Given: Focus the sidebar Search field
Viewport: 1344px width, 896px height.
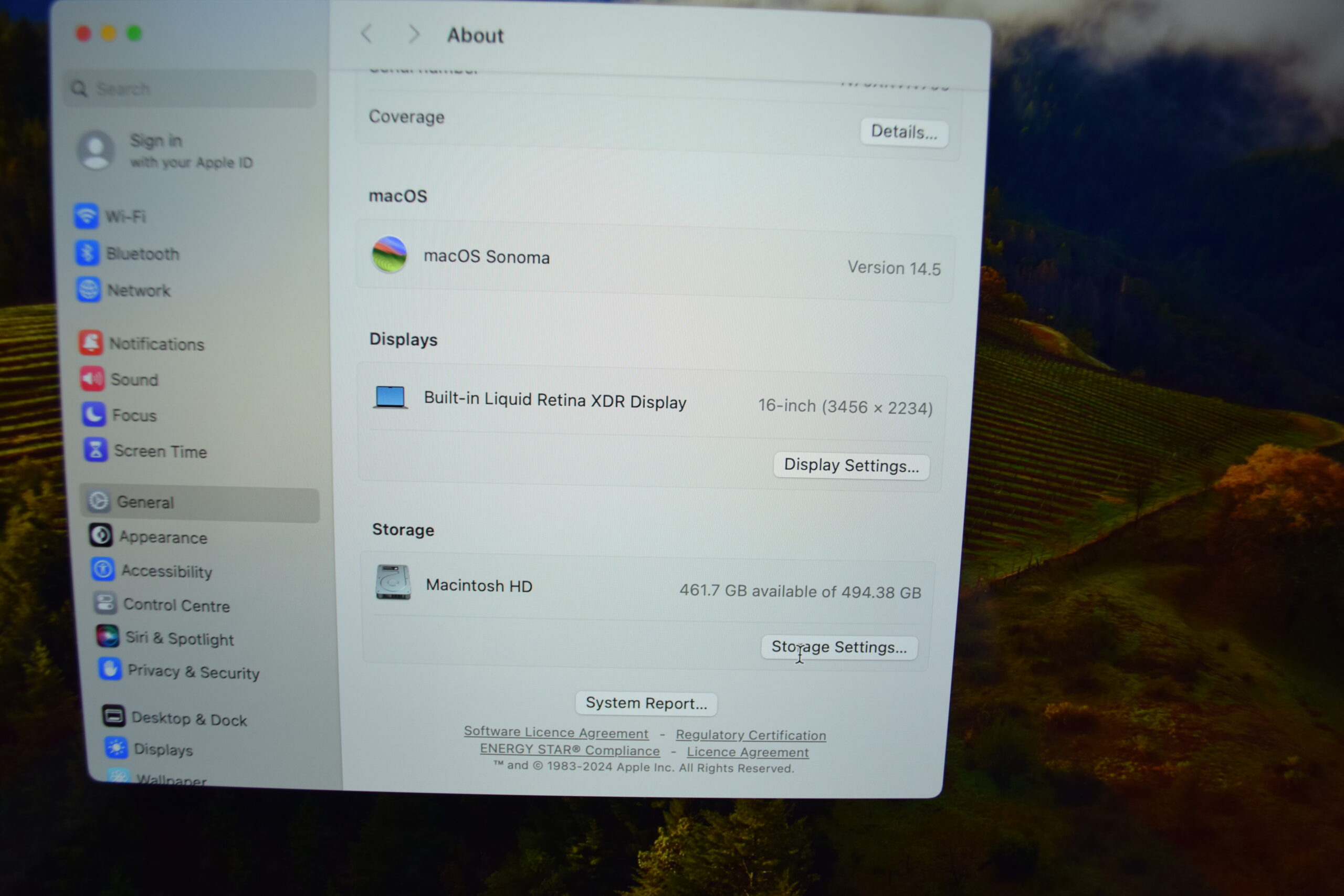Looking at the screenshot, I should pyautogui.click(x=190, y=89).
